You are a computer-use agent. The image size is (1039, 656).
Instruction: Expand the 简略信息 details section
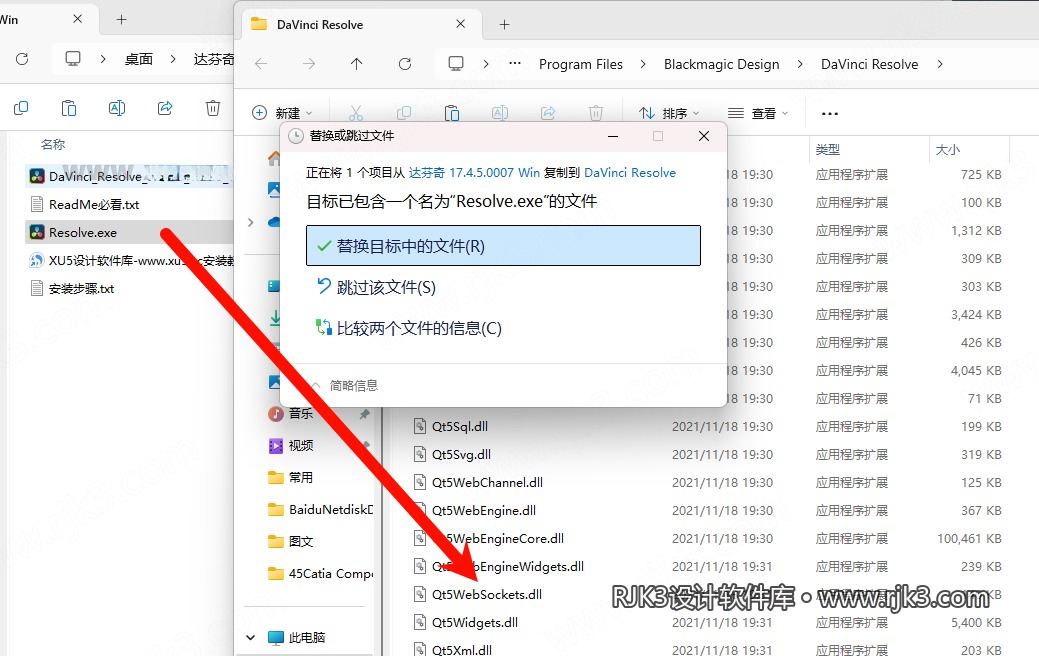(x=345, y=386)
